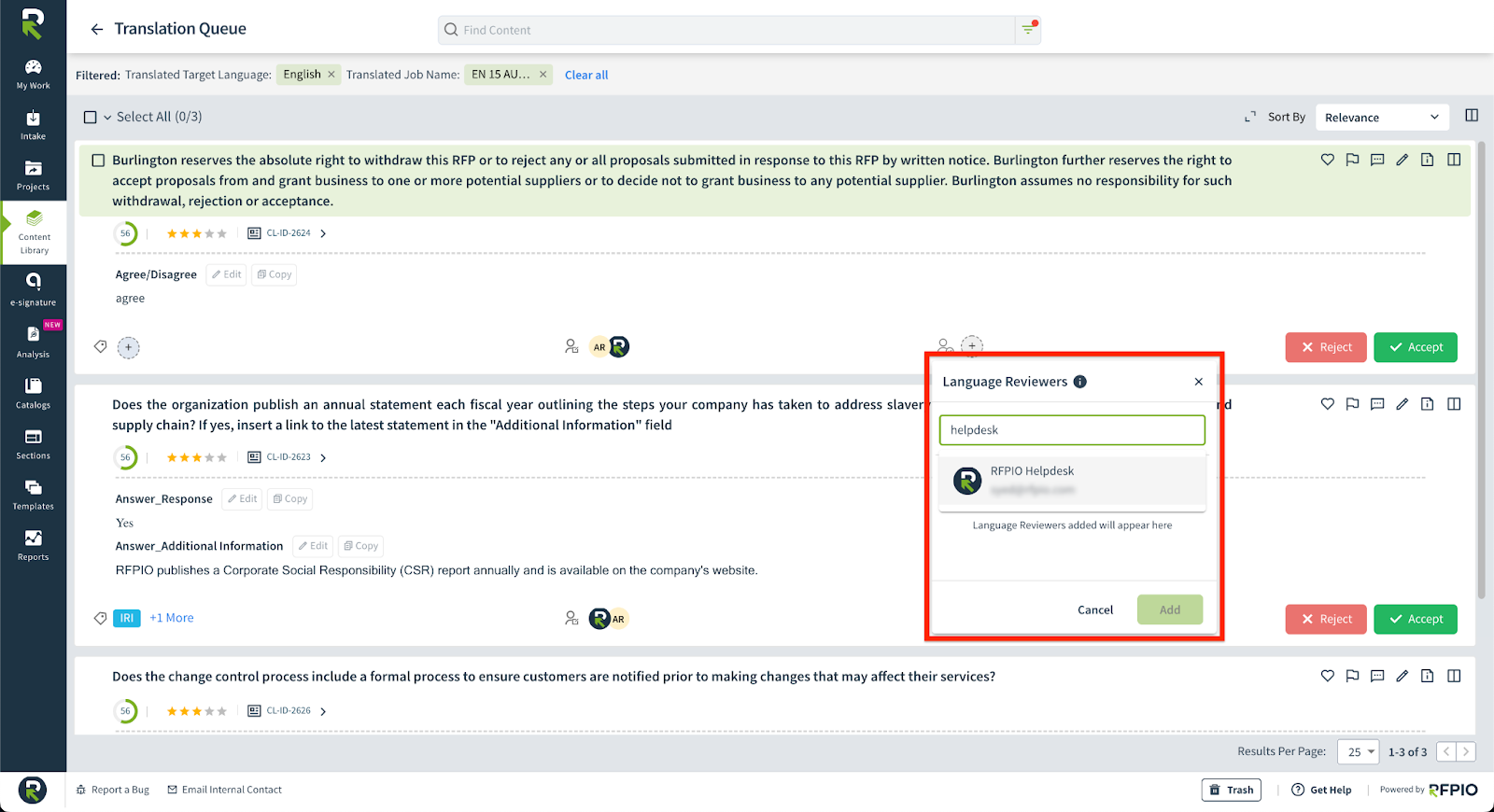Image resolution: width=1494 pixels, height=812 pixels.
Task: Remove the English language filter chip
Action: tap(331, 75)
